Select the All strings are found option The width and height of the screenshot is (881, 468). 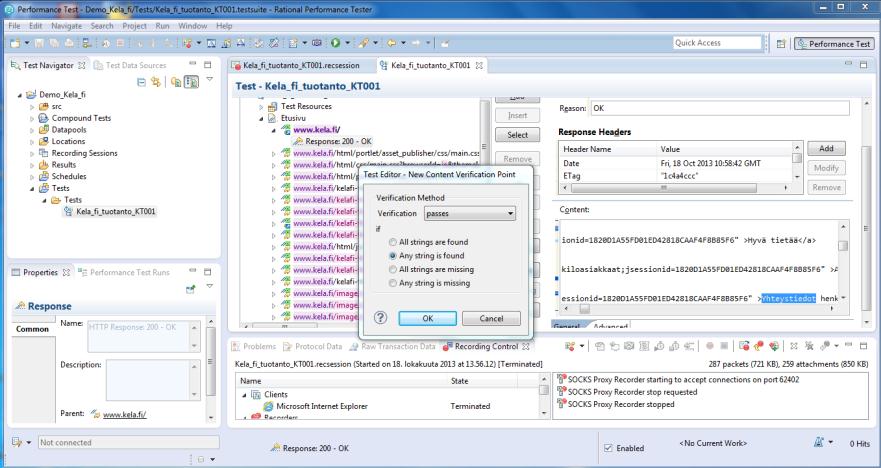393,242
